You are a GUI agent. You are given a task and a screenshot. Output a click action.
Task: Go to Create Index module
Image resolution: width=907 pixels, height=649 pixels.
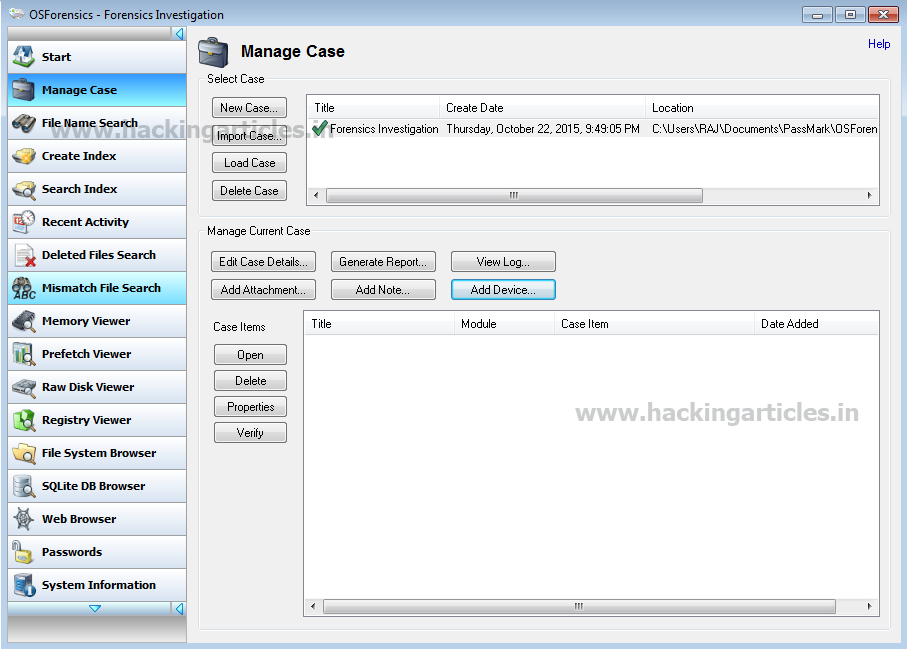[97, 156]
